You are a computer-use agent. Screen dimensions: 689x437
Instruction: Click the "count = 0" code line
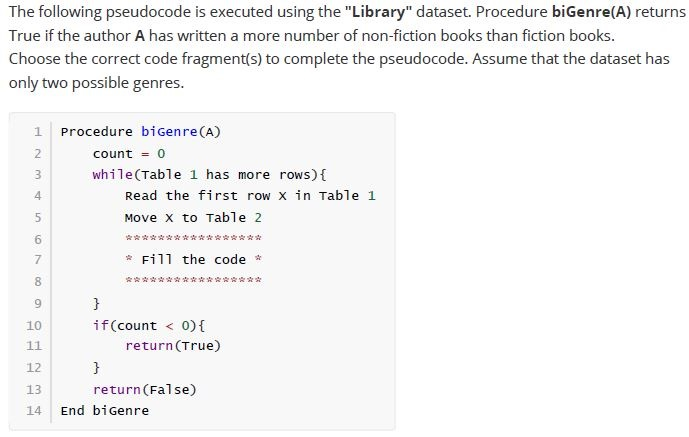129,154
